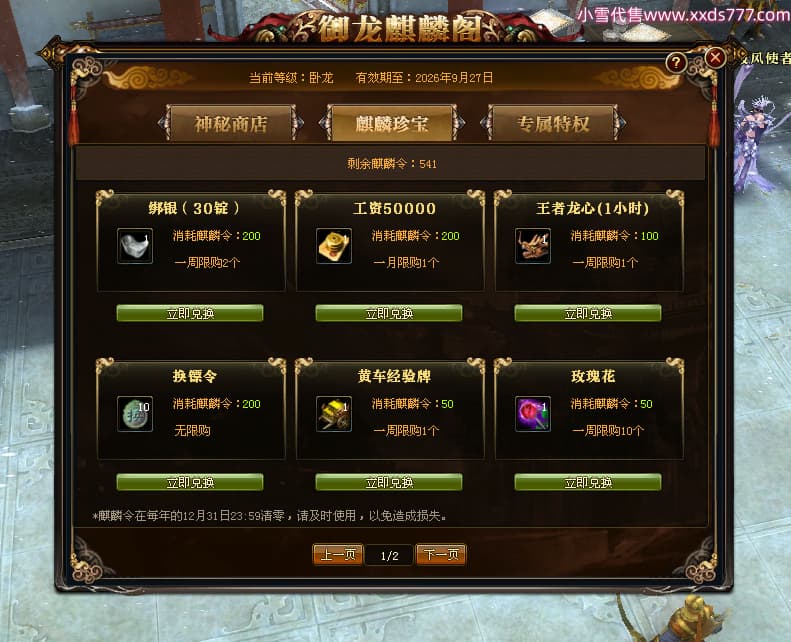
Task: Close the 御龙麒麟阁 window
Action: coord(715,58)
